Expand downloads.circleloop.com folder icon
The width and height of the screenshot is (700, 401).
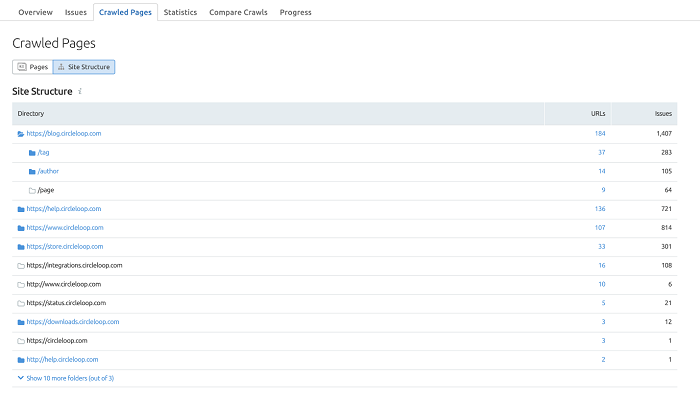click(21, 322)
